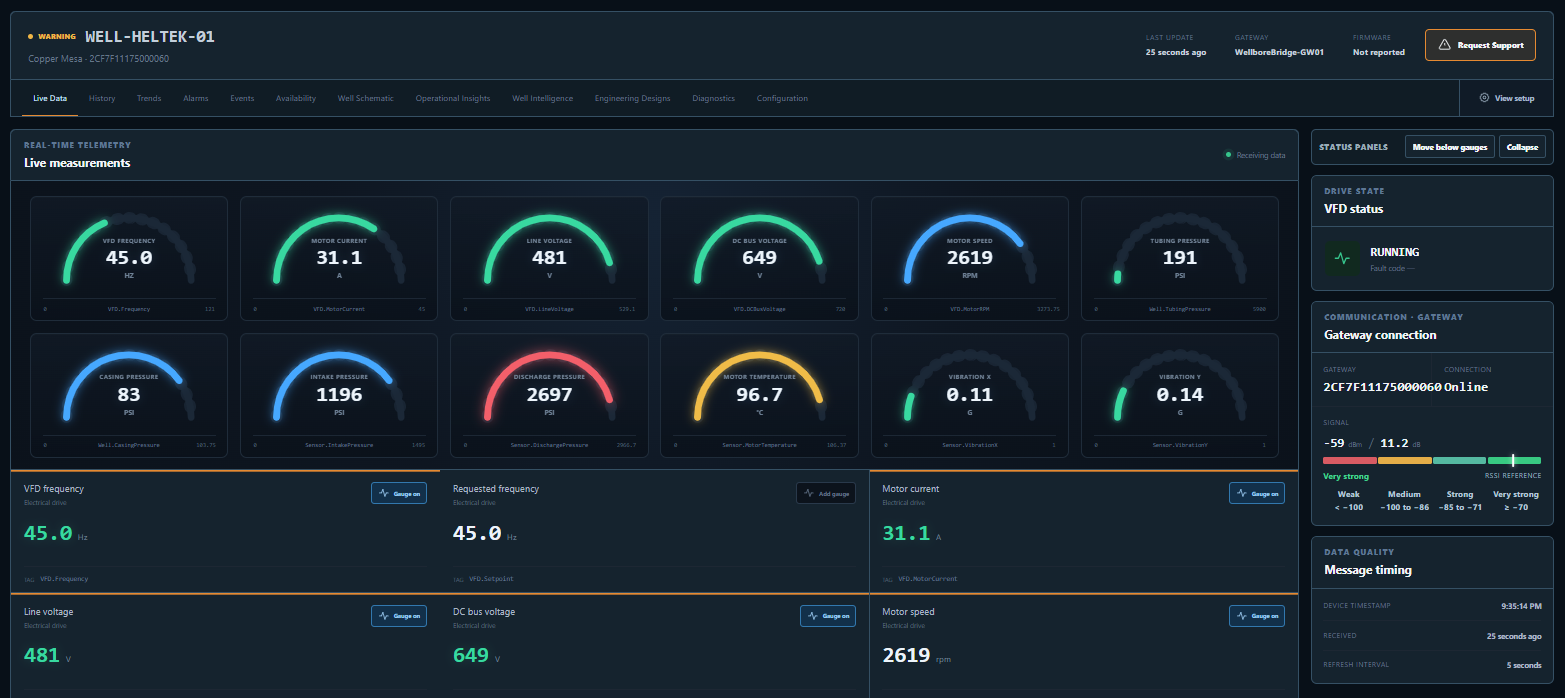Click the VFD.Setpoint tag text
The width and height of the screenshot is (1565, 698).
[x=491, y=579]
